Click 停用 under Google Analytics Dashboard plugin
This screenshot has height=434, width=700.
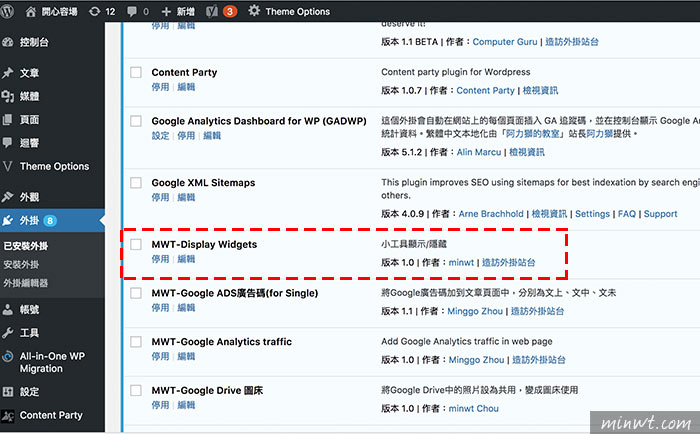point(186,136)
